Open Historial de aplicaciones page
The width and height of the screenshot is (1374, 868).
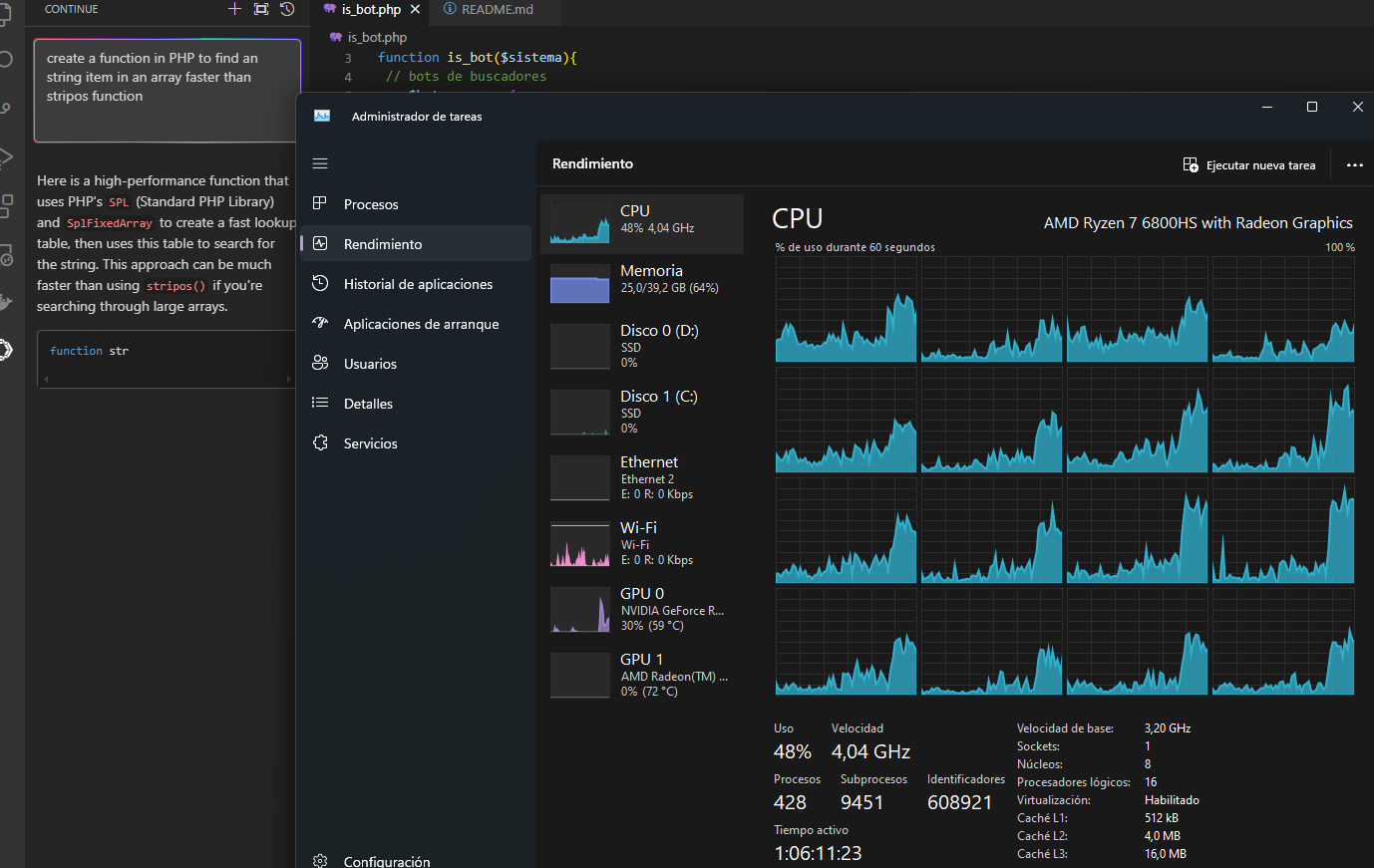click(416, 284)
